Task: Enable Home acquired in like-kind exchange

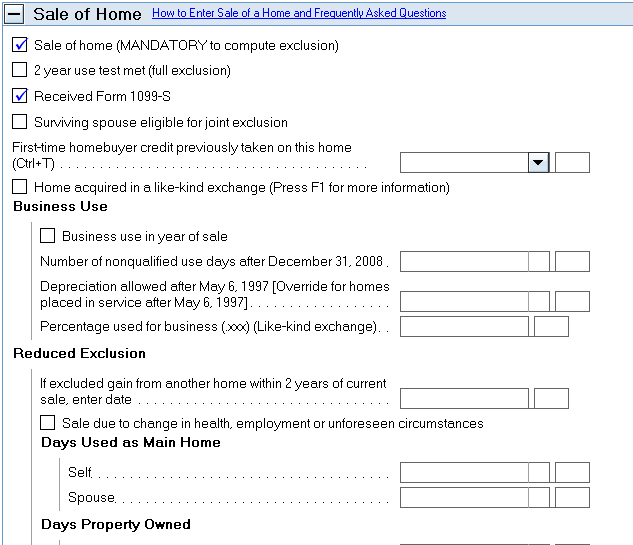Action: click(20, 187)
